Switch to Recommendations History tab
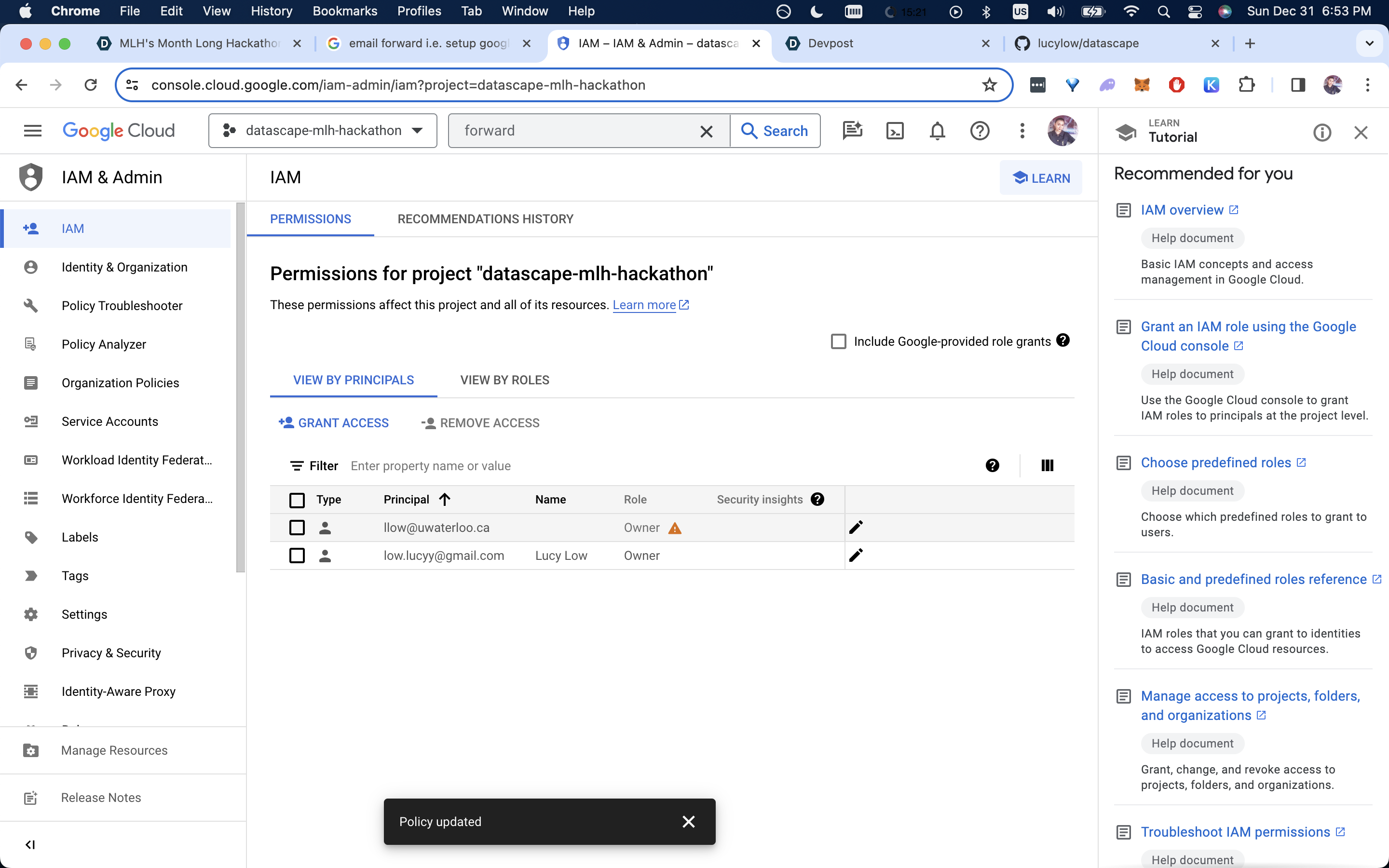Viewport: 1389px width, 868px height. [x=485, y=219]
